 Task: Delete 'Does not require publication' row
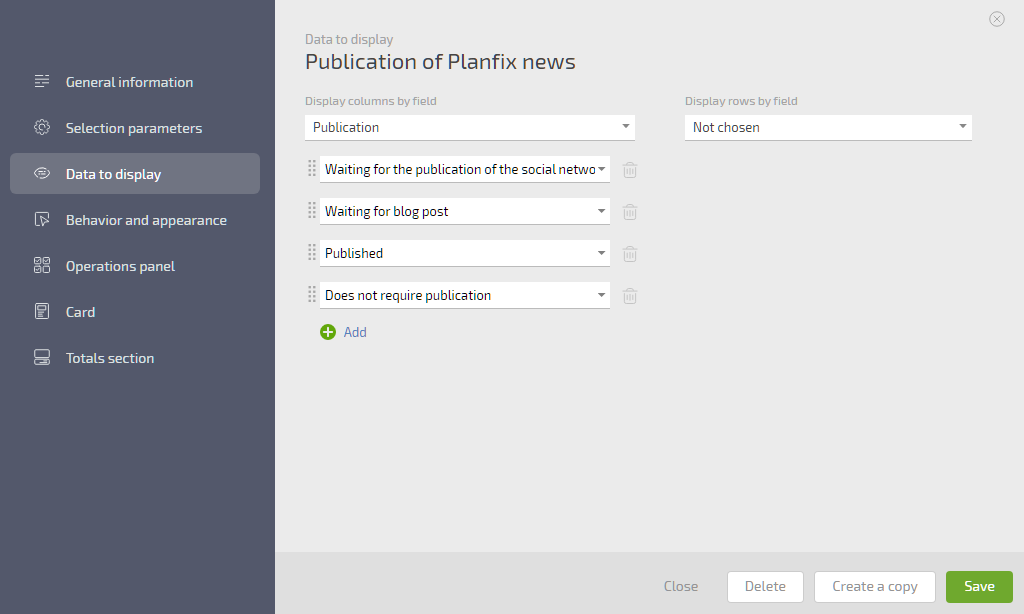click(630, 296)
